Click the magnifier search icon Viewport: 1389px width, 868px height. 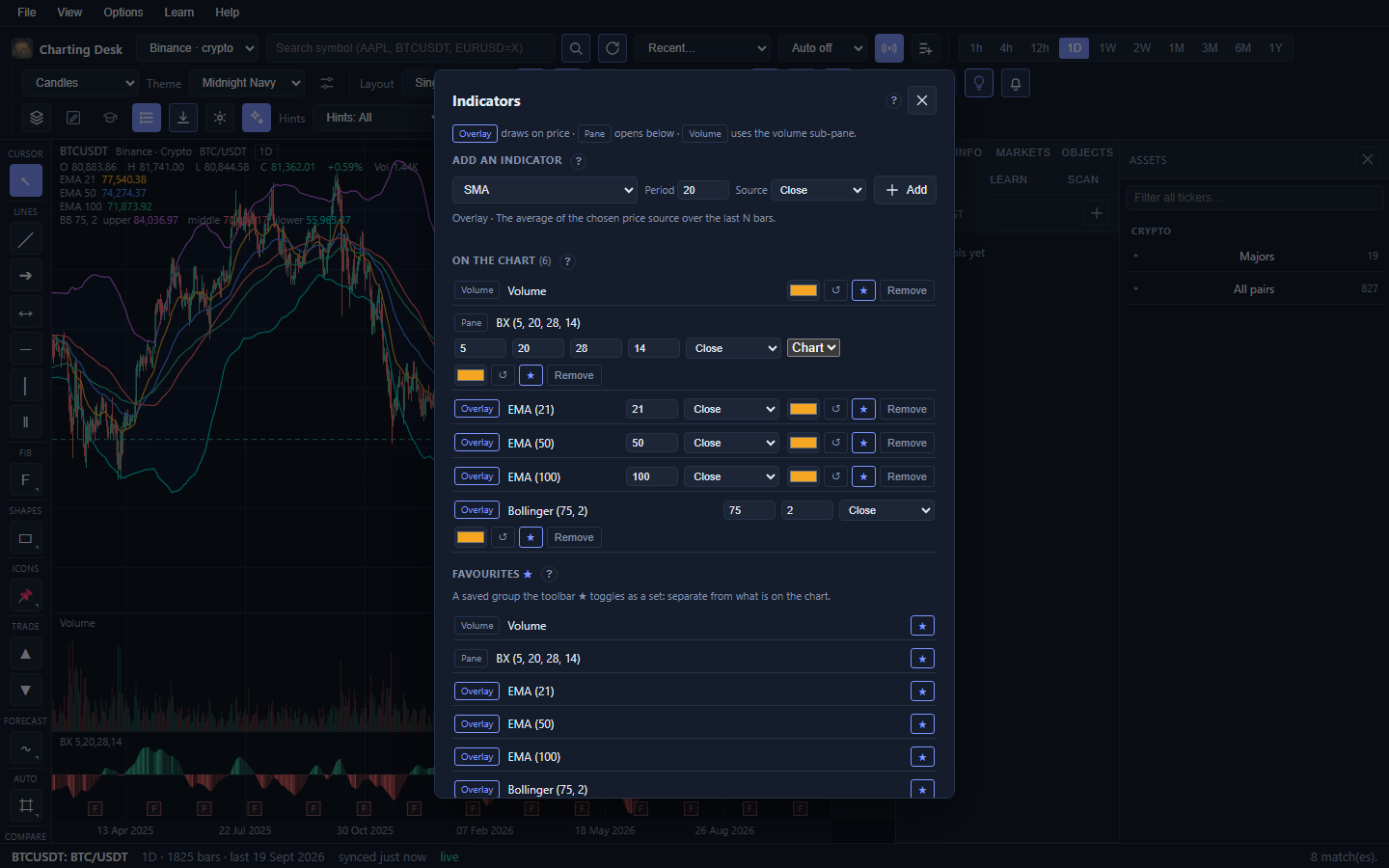click(x=576, y=48)
